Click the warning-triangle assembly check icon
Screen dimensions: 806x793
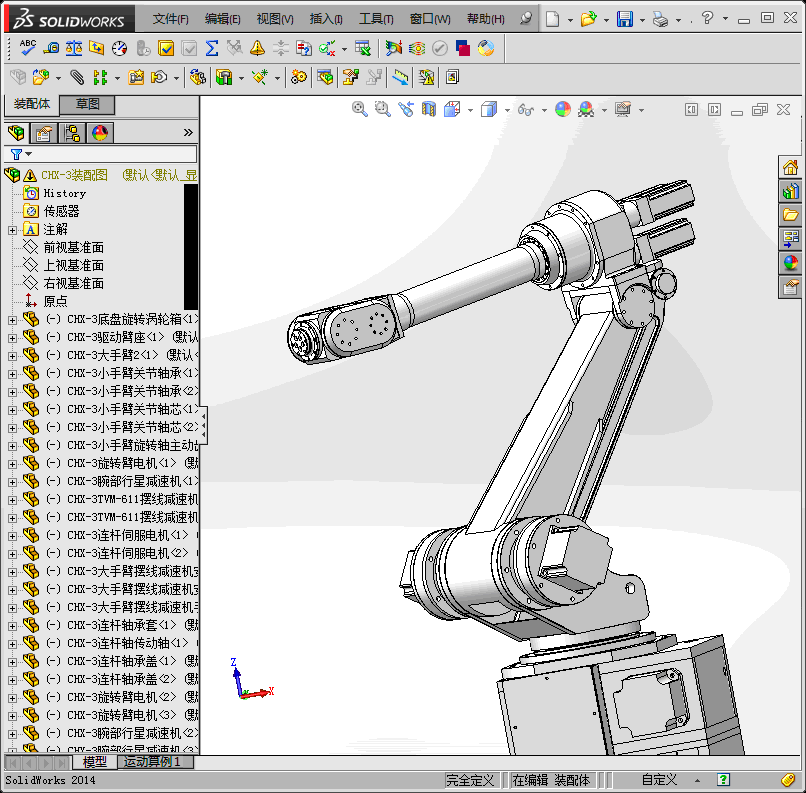point(426,78)
